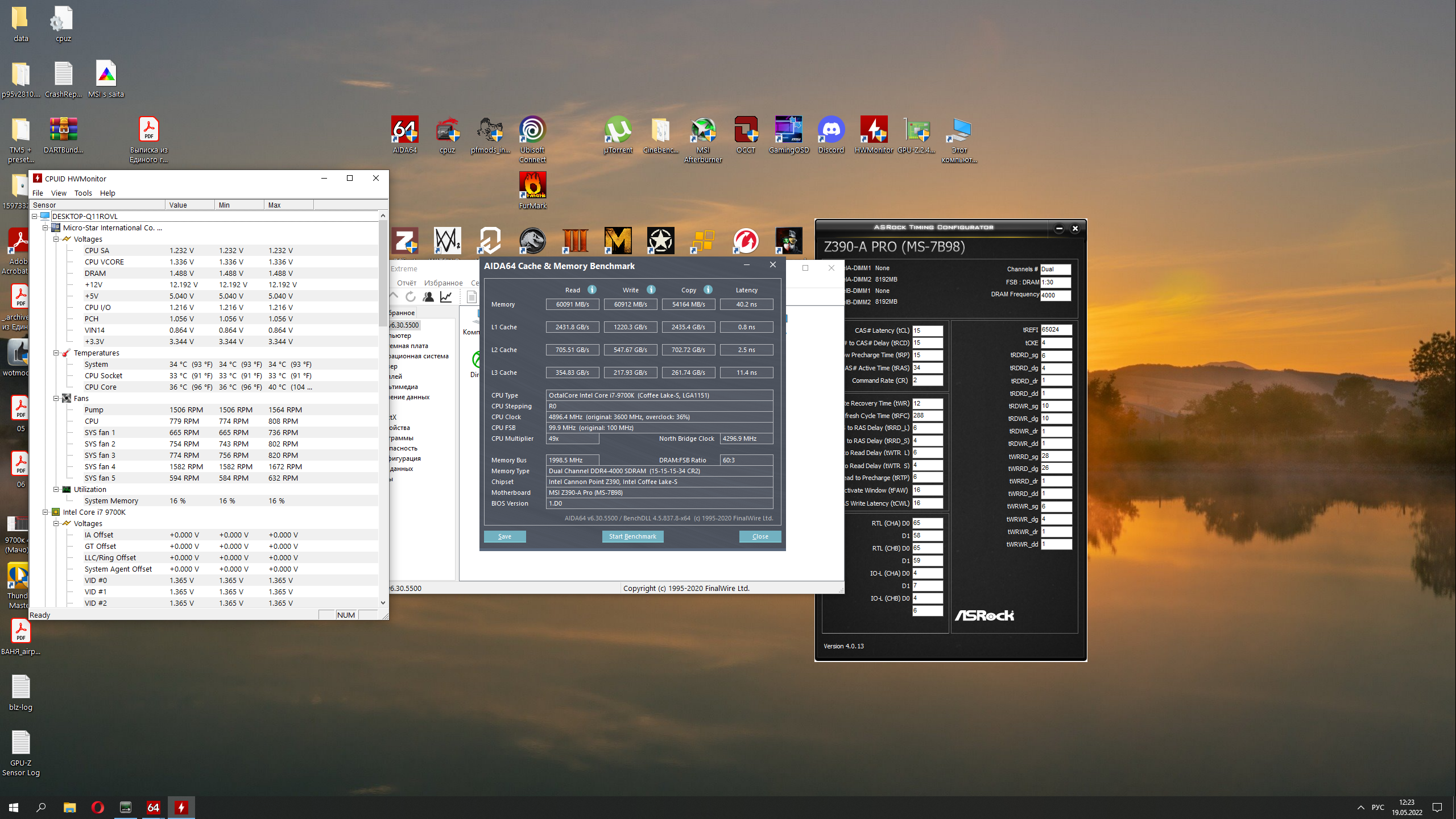Click Start Benchmark button
The width and height of the screenshot is (1456, 819).
(632, 536)
